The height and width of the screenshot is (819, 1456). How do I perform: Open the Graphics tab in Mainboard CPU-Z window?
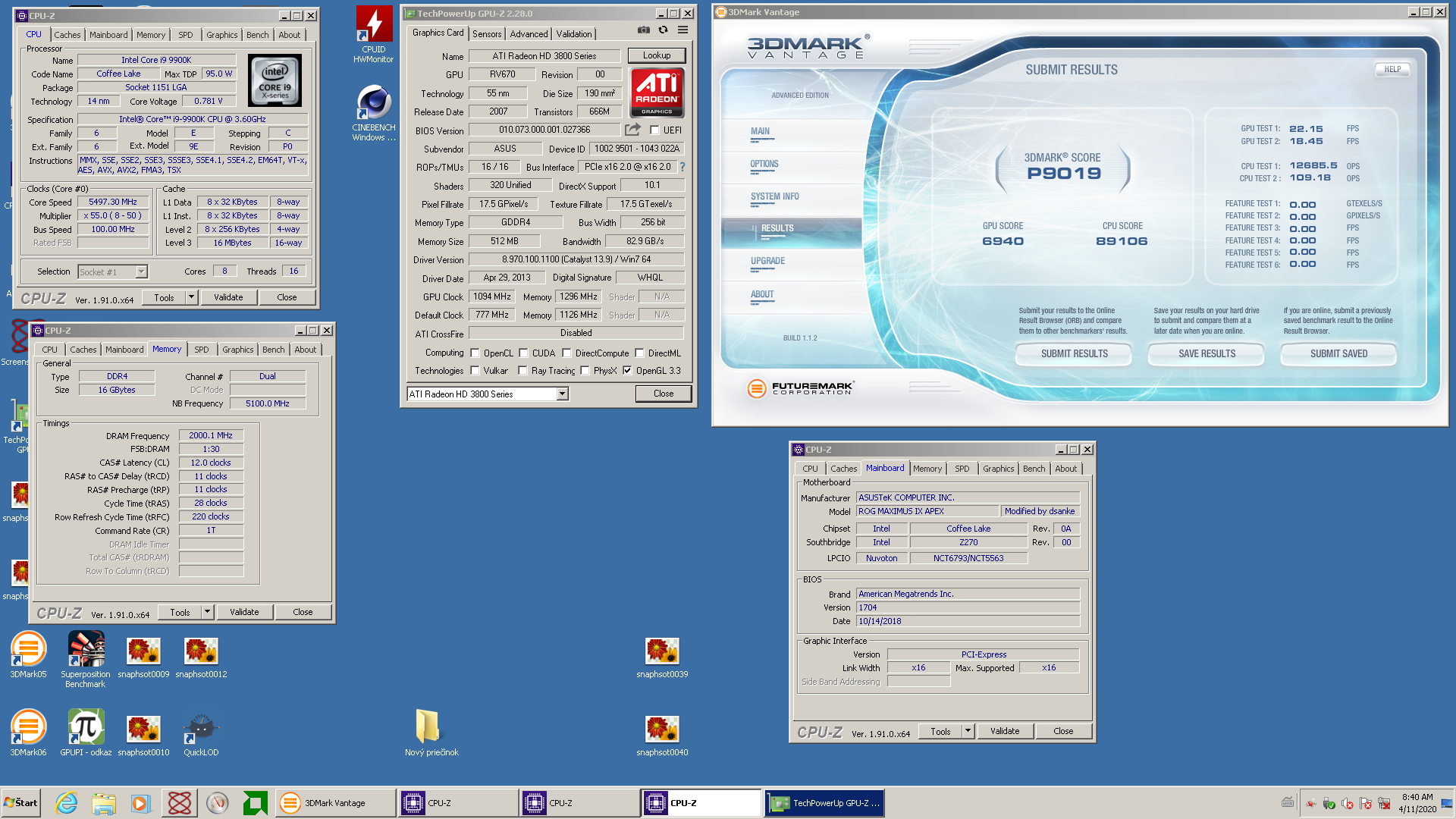pyautogui.click(x=998, y=469)
